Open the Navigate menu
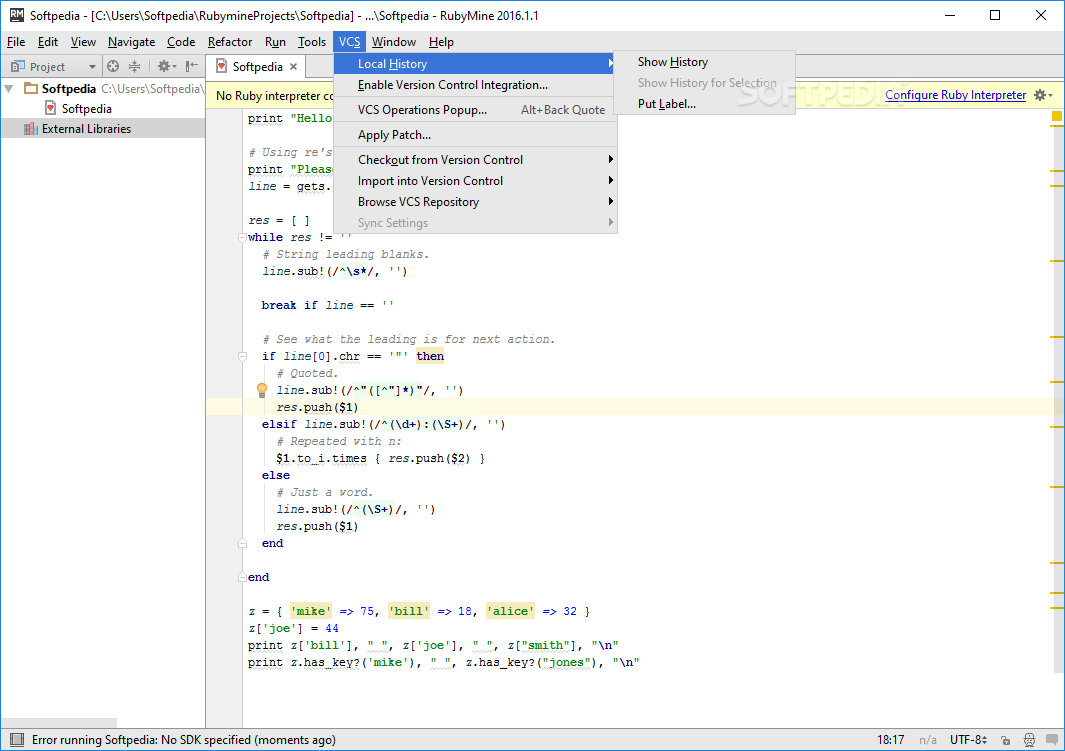 [x=131, y=42]
